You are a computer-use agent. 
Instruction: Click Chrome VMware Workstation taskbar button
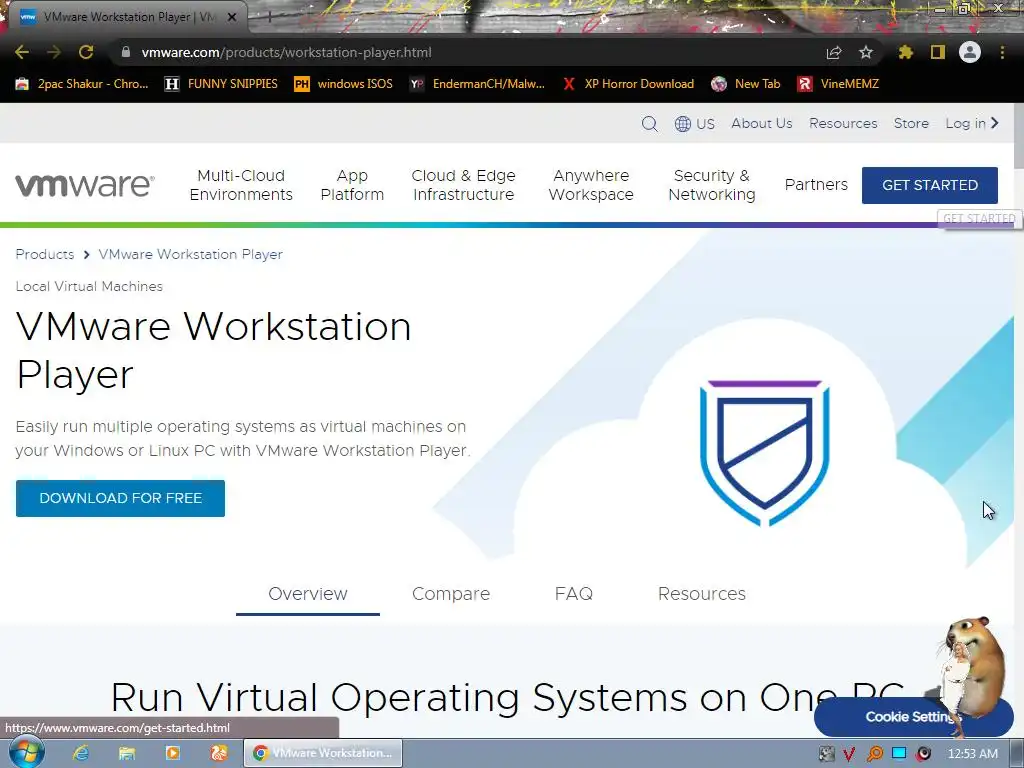(323, 753)
